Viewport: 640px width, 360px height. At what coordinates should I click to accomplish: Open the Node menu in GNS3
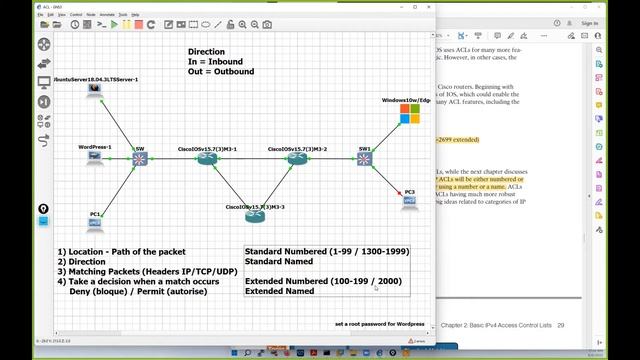coord(91,15)
